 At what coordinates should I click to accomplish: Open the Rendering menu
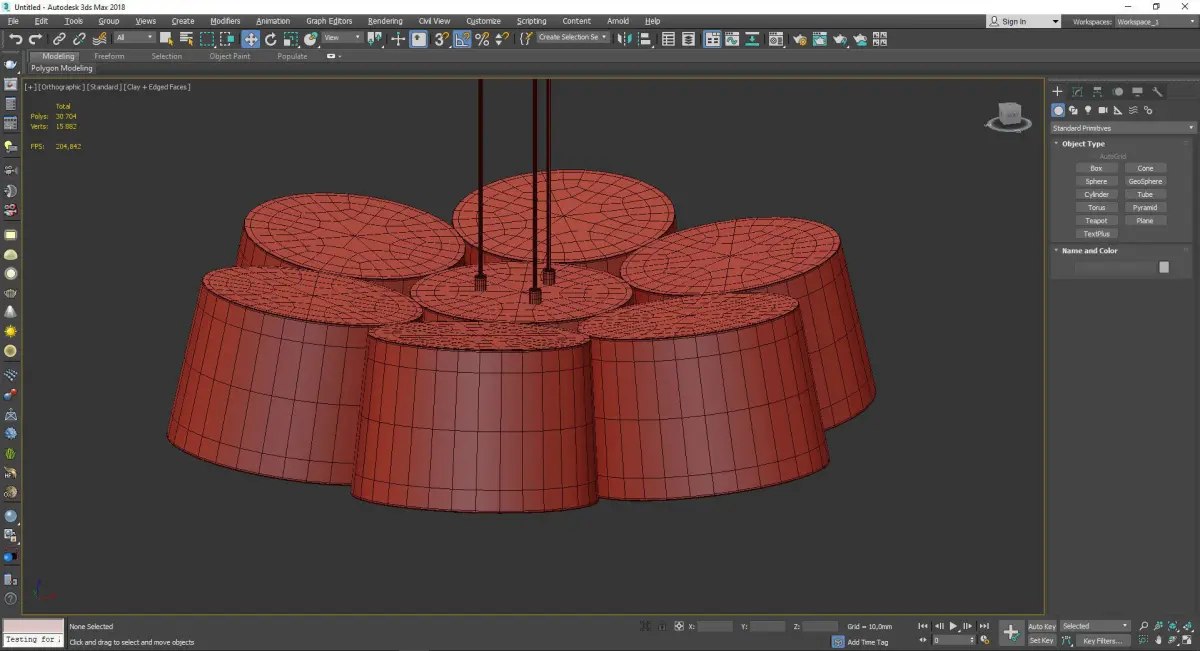click(385, 21)
